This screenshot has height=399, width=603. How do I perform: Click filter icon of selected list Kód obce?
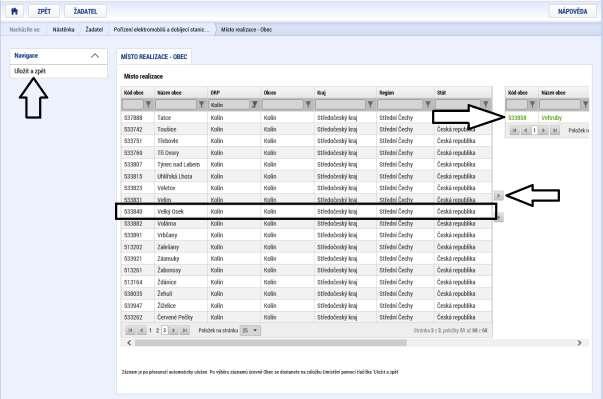532,104
